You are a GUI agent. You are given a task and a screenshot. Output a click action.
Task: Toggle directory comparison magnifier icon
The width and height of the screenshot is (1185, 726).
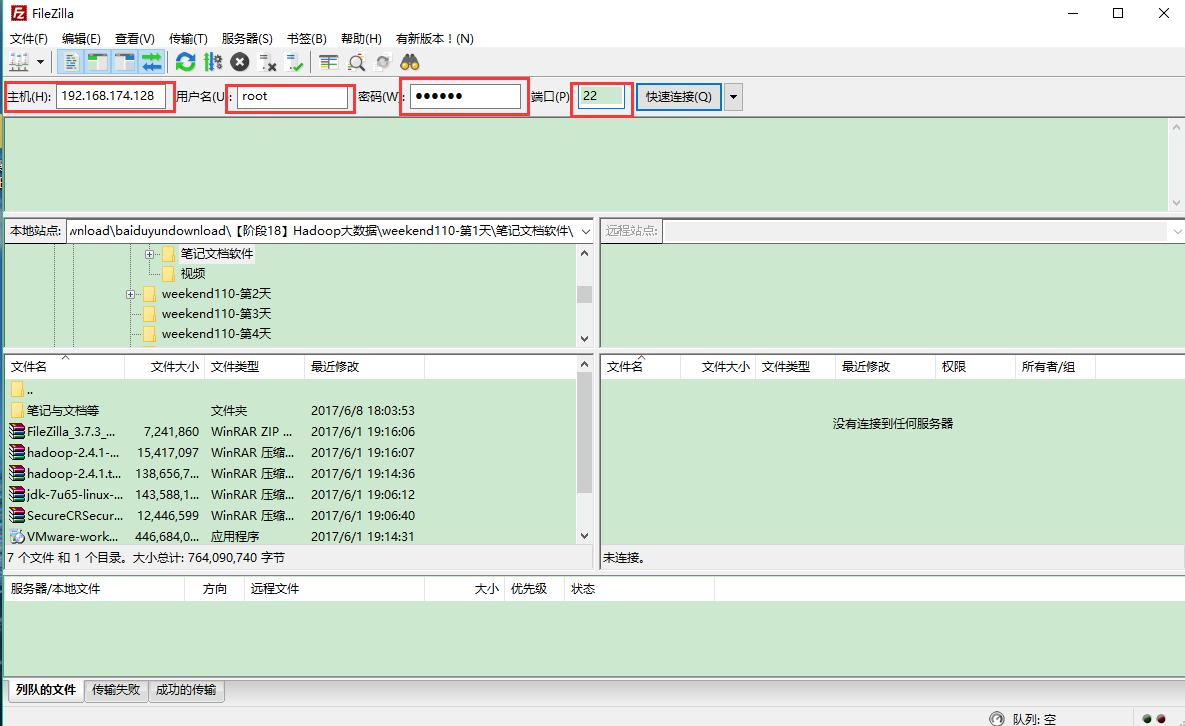356,63
